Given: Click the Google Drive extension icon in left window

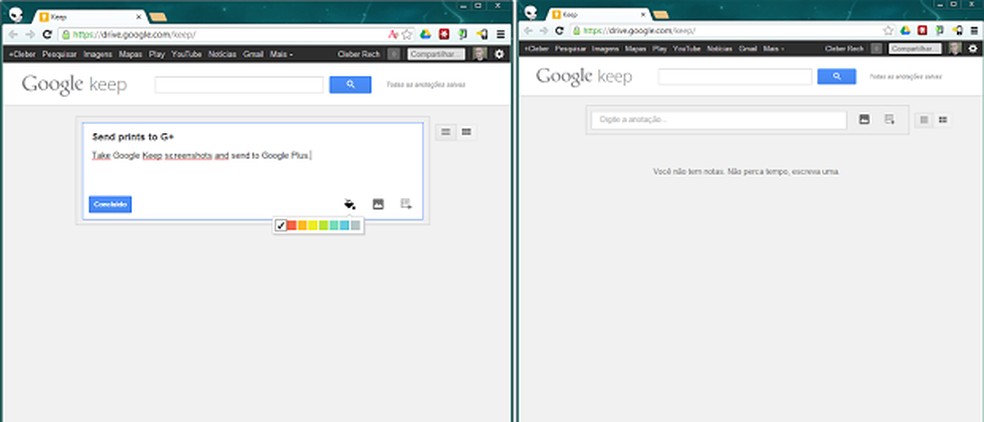Looking at the screenshot, I should [x=425, y=35].
